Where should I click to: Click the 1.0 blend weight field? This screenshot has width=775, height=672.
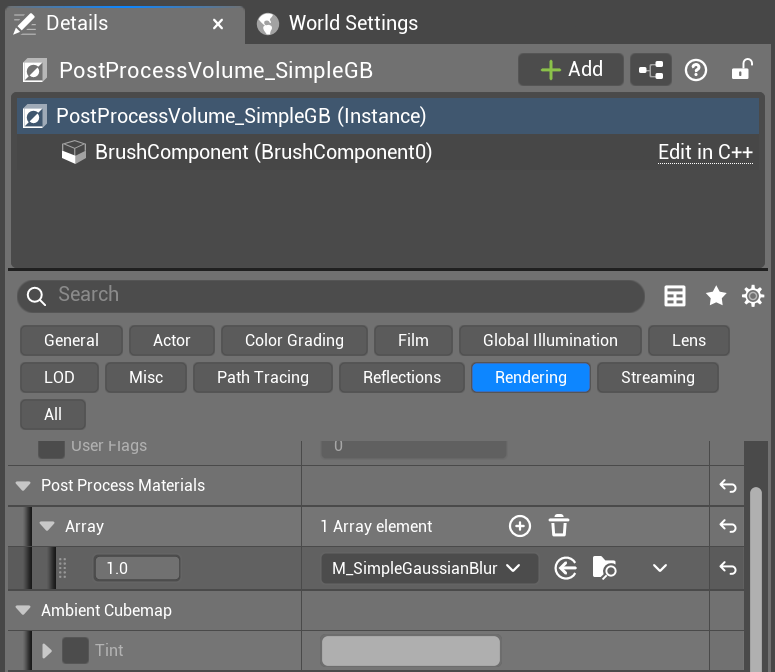[137, 568]
